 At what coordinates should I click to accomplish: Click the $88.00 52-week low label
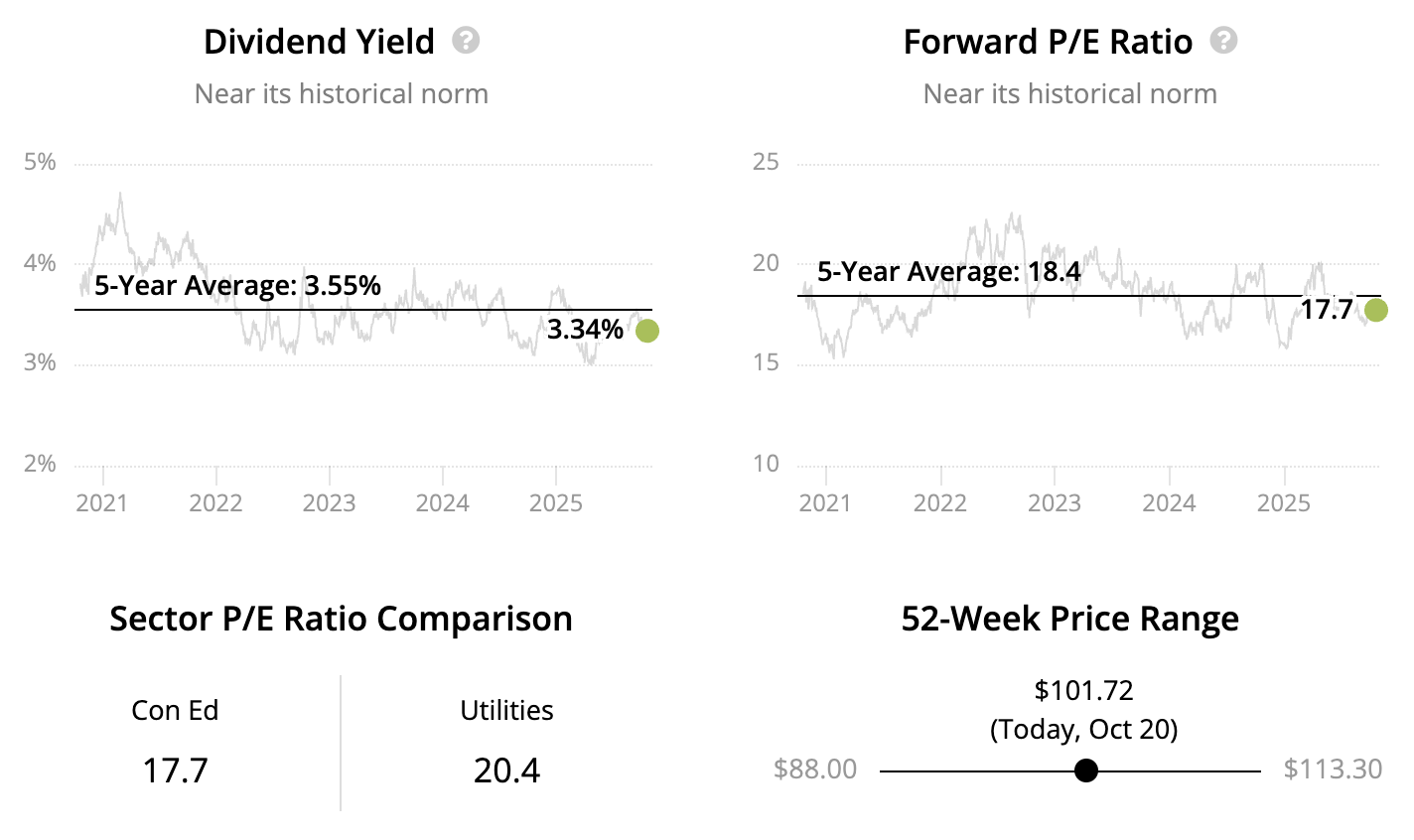814,770
